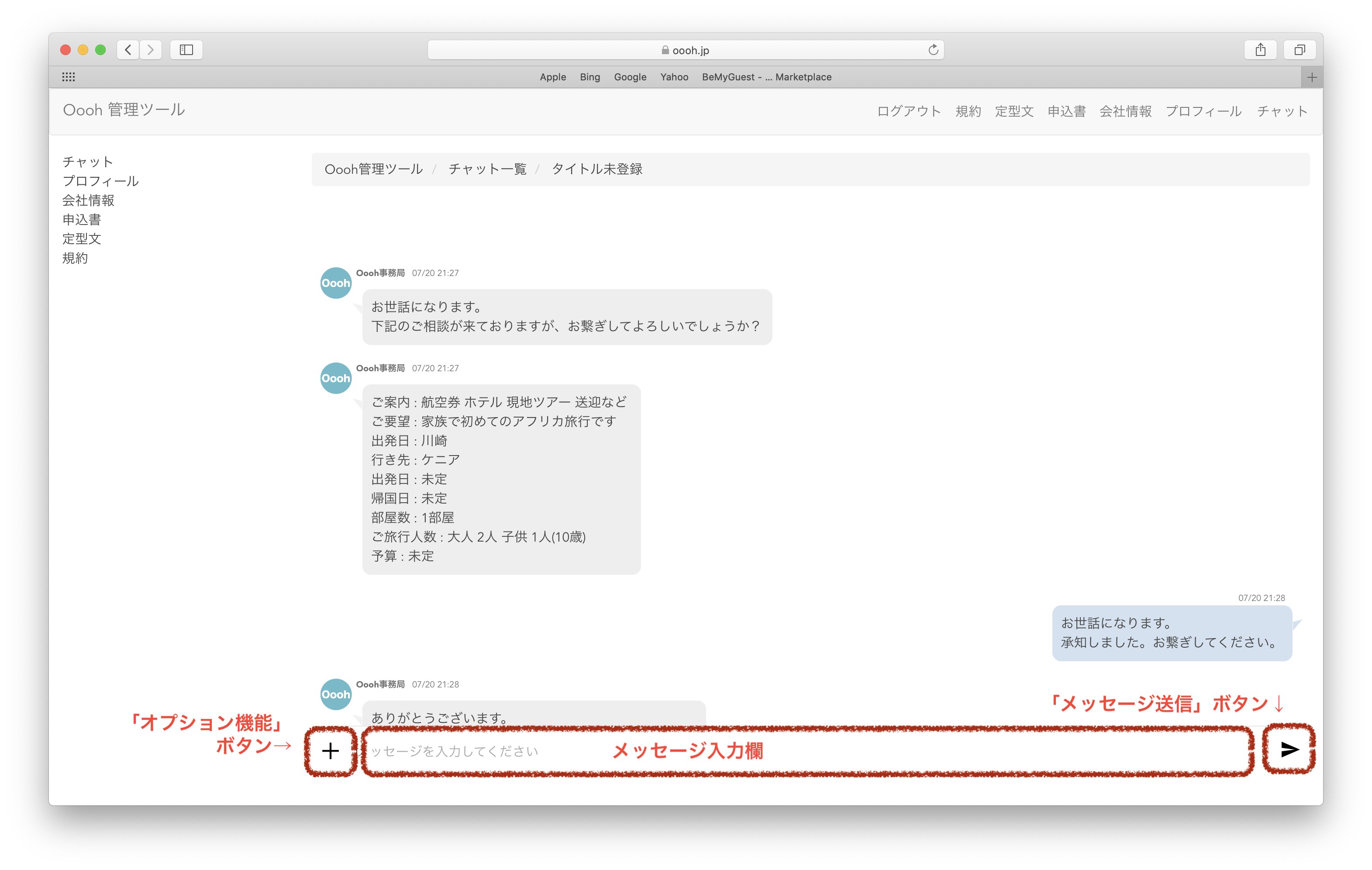The height and width of the screenshot is (870, 1372).
Task: Toggle Safari sidebar button
Action: pos(186,49)
